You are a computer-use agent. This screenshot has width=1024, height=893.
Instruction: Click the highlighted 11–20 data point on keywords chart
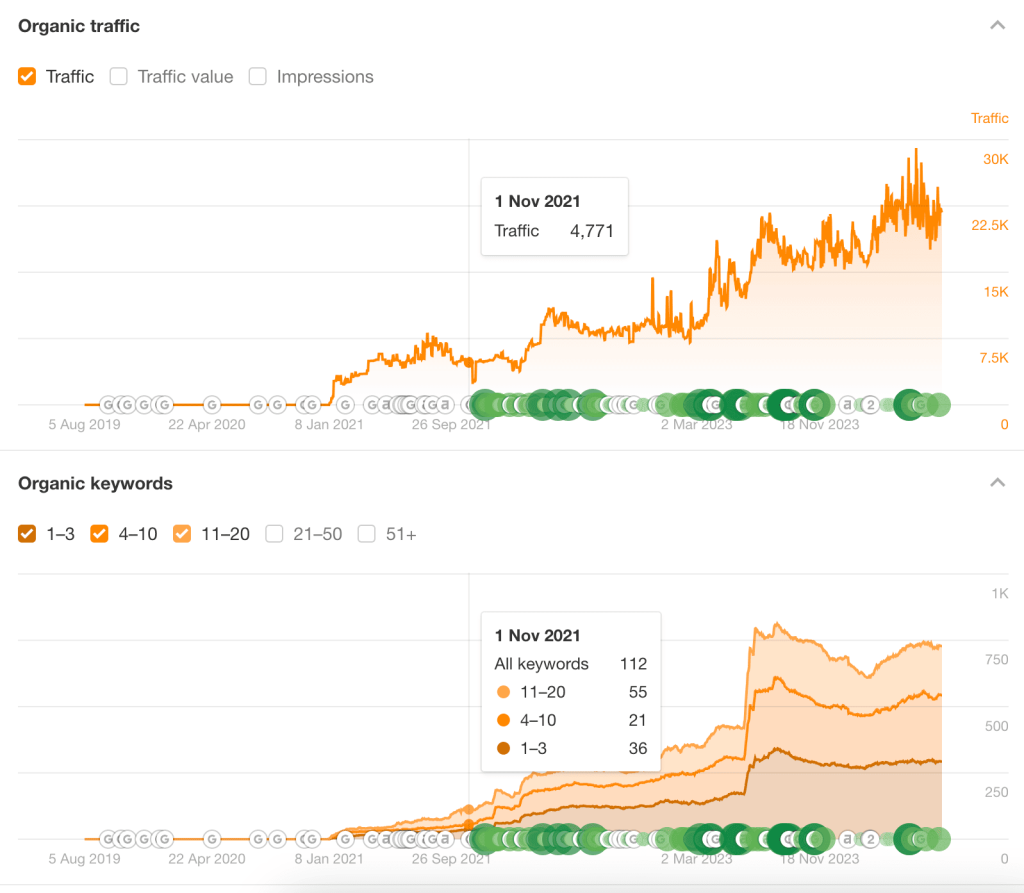[469, 808]
